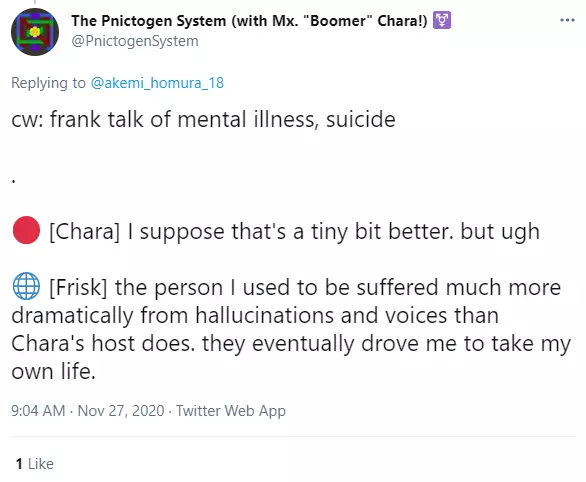The image size is (586, 482).
Task: Open the @akemi_homura_18 mention link
Action: pyautogui.click(x=157, y=83)
